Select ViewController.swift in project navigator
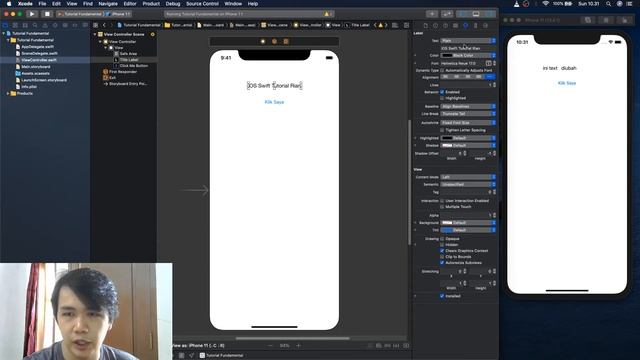 click(39, 60)
